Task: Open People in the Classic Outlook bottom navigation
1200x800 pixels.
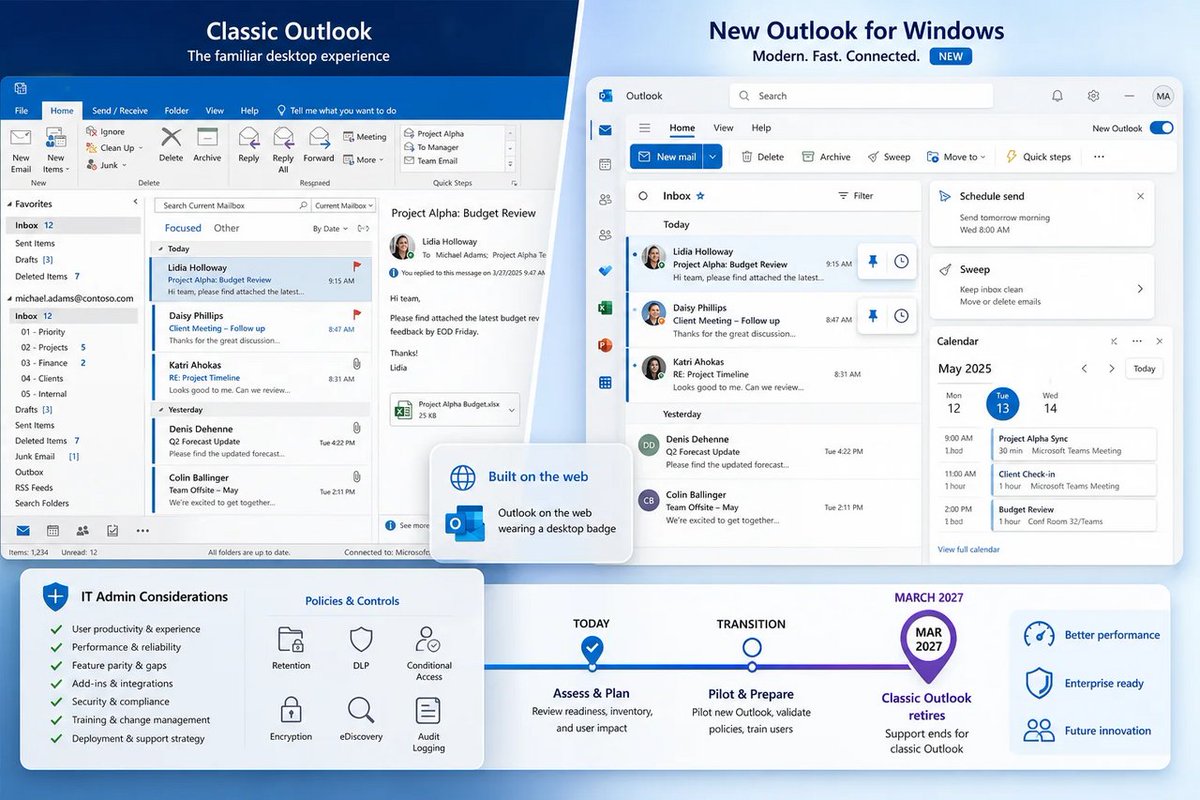Action: [82, 530]
